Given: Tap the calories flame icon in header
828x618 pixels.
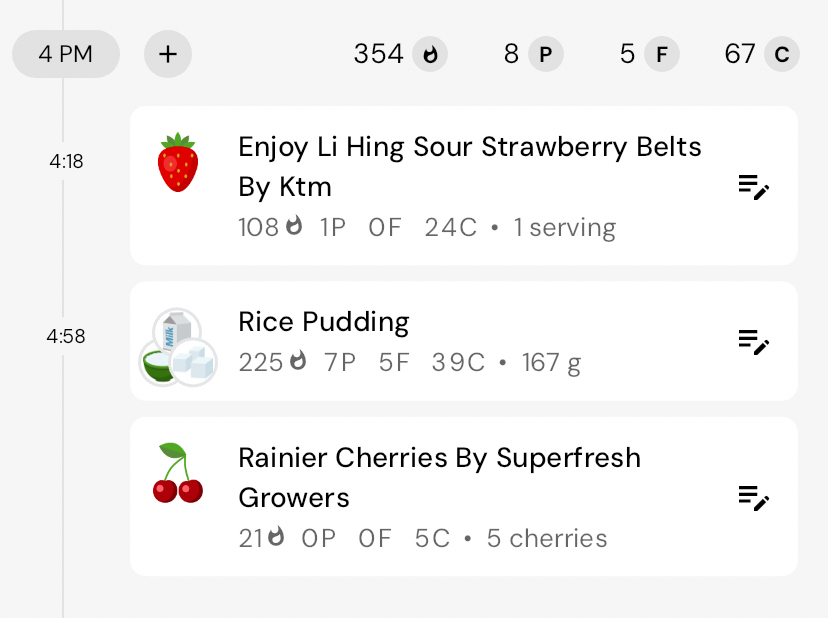Looking at the screenshot, I should tap(431, 54).
